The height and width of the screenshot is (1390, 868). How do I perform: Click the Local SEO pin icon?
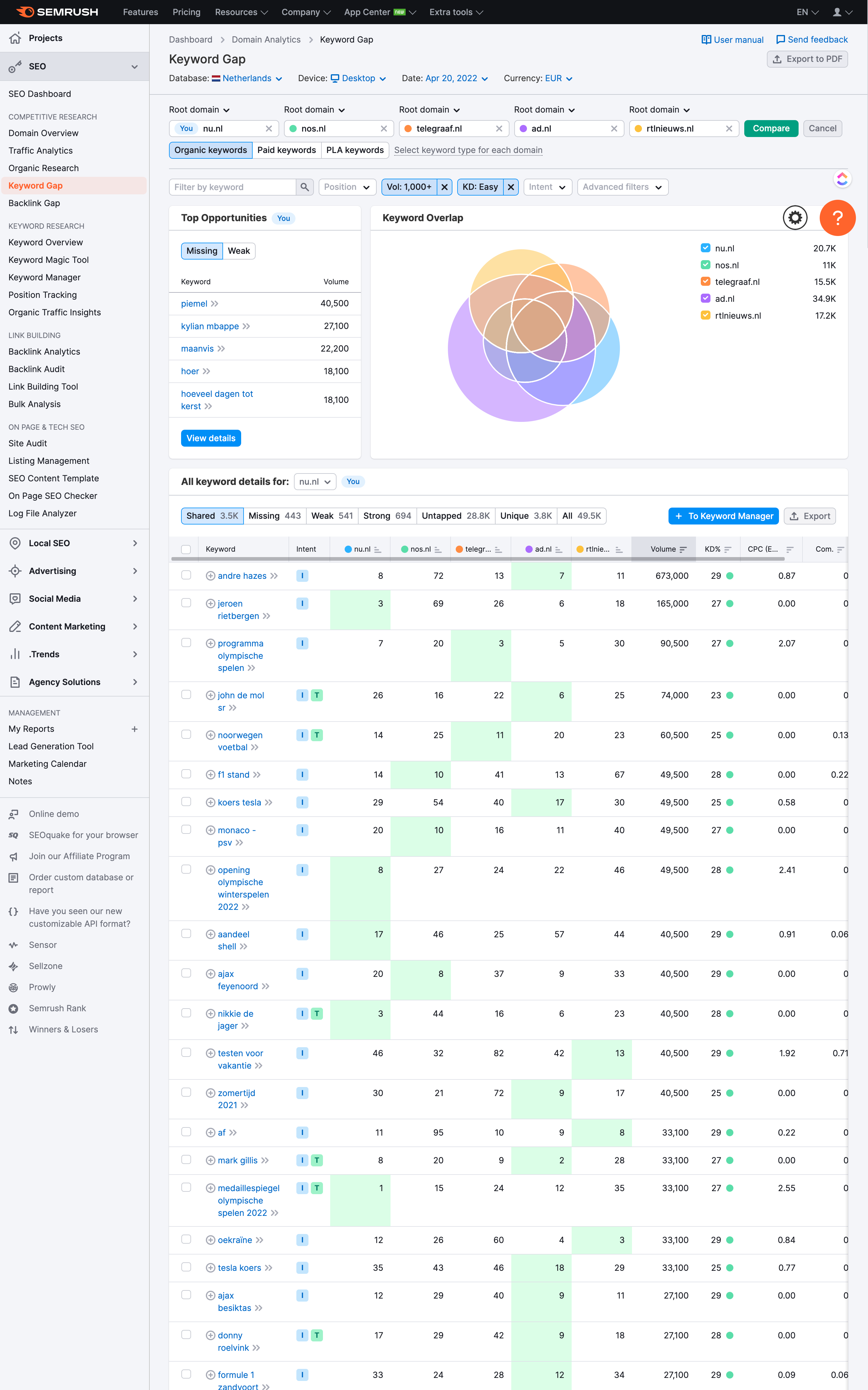coord(15,543)
